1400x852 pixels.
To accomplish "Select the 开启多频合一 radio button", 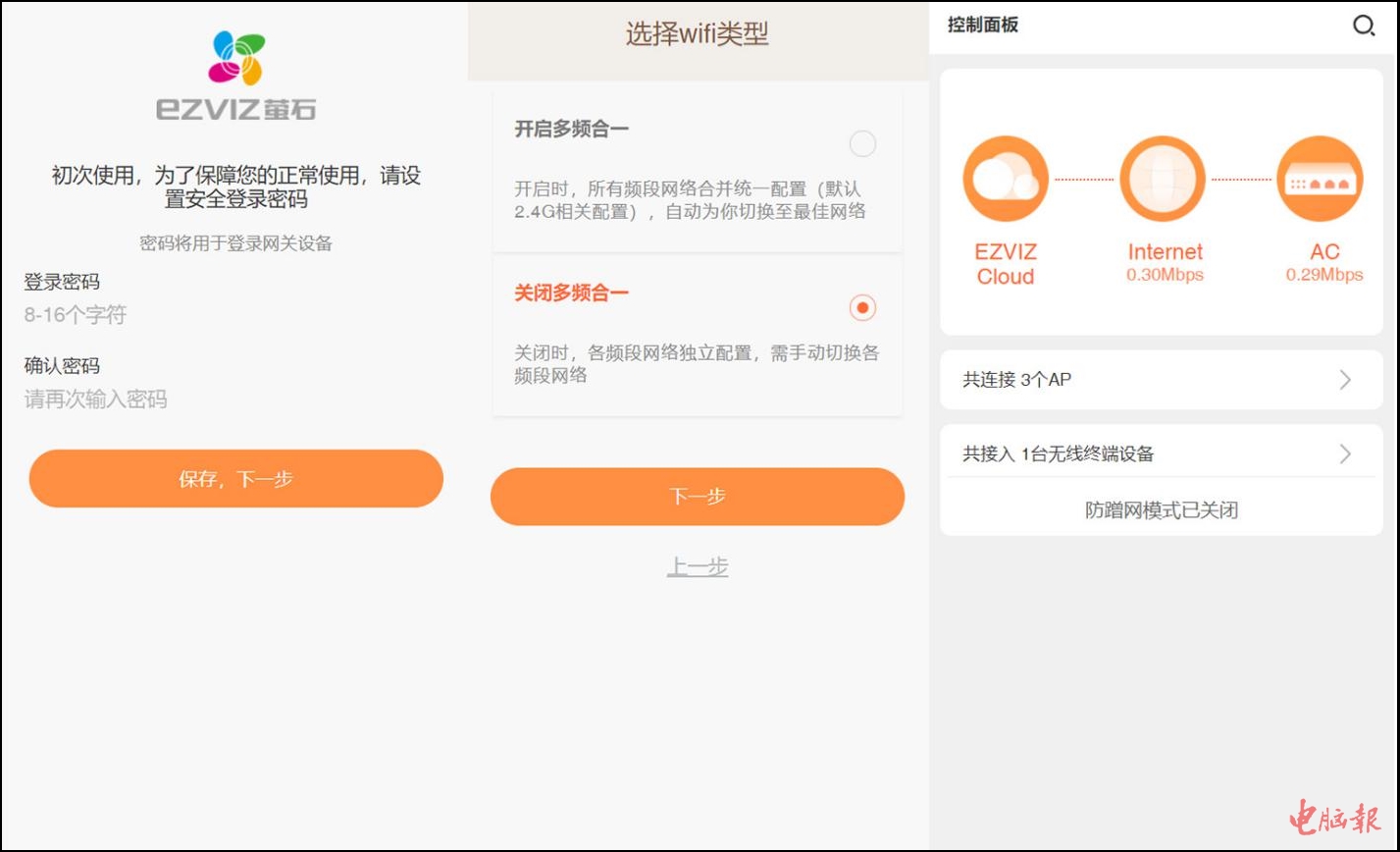I will (x=861, y=144).
